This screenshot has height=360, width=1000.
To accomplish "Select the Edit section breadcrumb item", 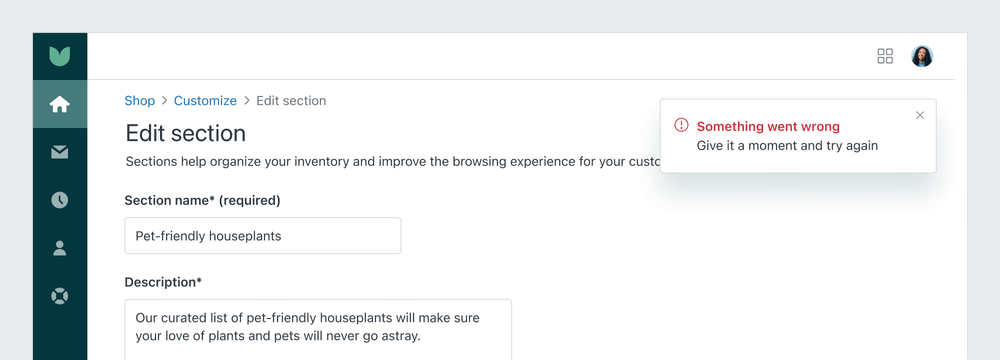I will coord(291,101).
